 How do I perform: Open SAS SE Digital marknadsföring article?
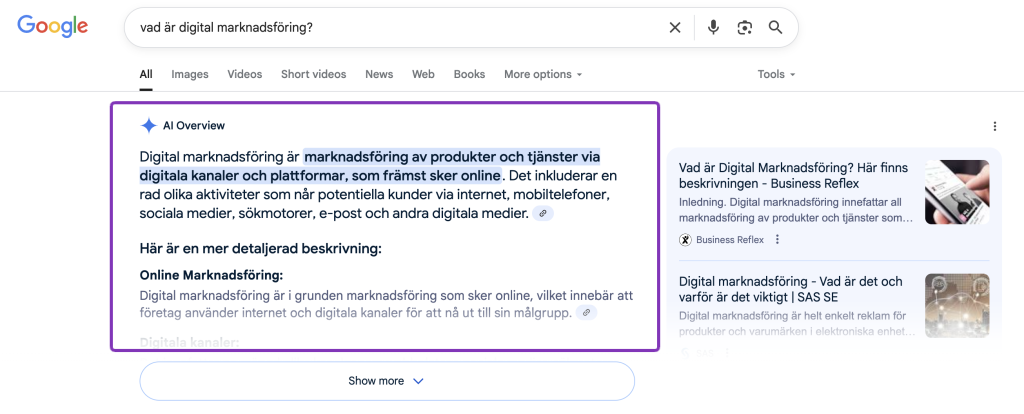click(790, 289)
